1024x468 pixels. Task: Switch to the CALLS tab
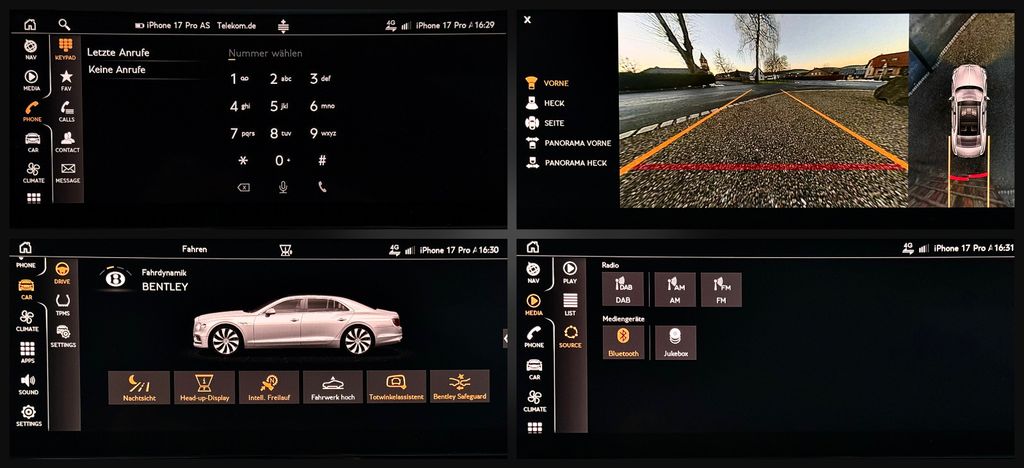[66, 111]
